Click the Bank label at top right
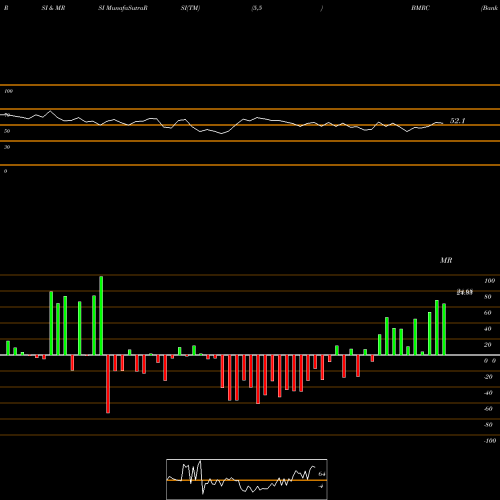The height and width of the screenshot is (500, 500). click(x=489, y=8)
